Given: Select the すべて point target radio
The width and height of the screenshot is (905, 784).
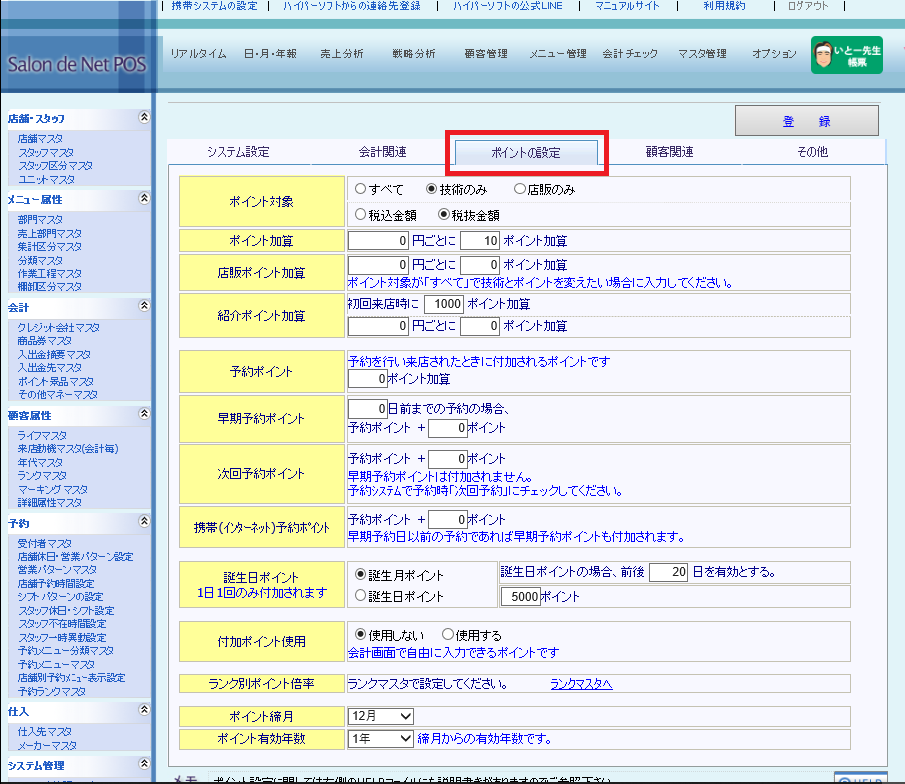Looking at the screenshot, I should [360, 188].
